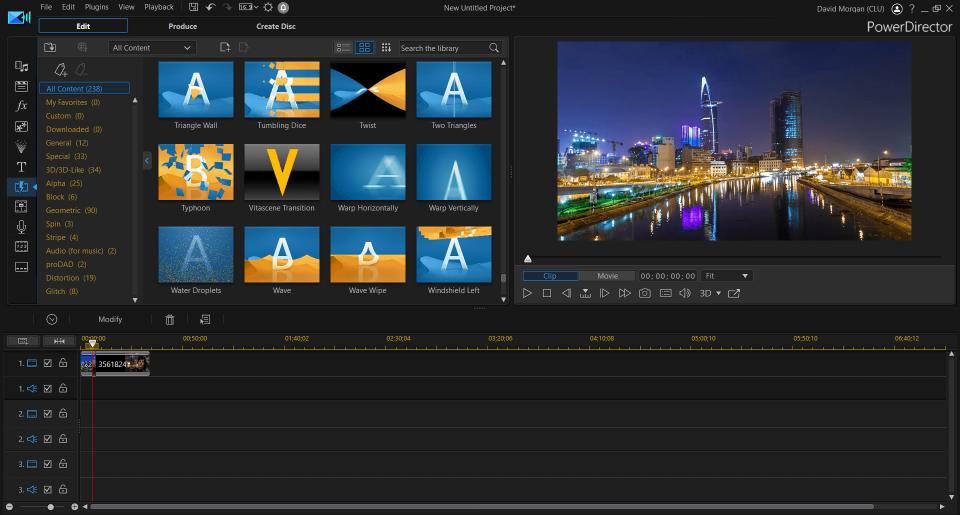Undock the preview window icon
The height and width of the screenshot is (515, 960).
(734, 293)
